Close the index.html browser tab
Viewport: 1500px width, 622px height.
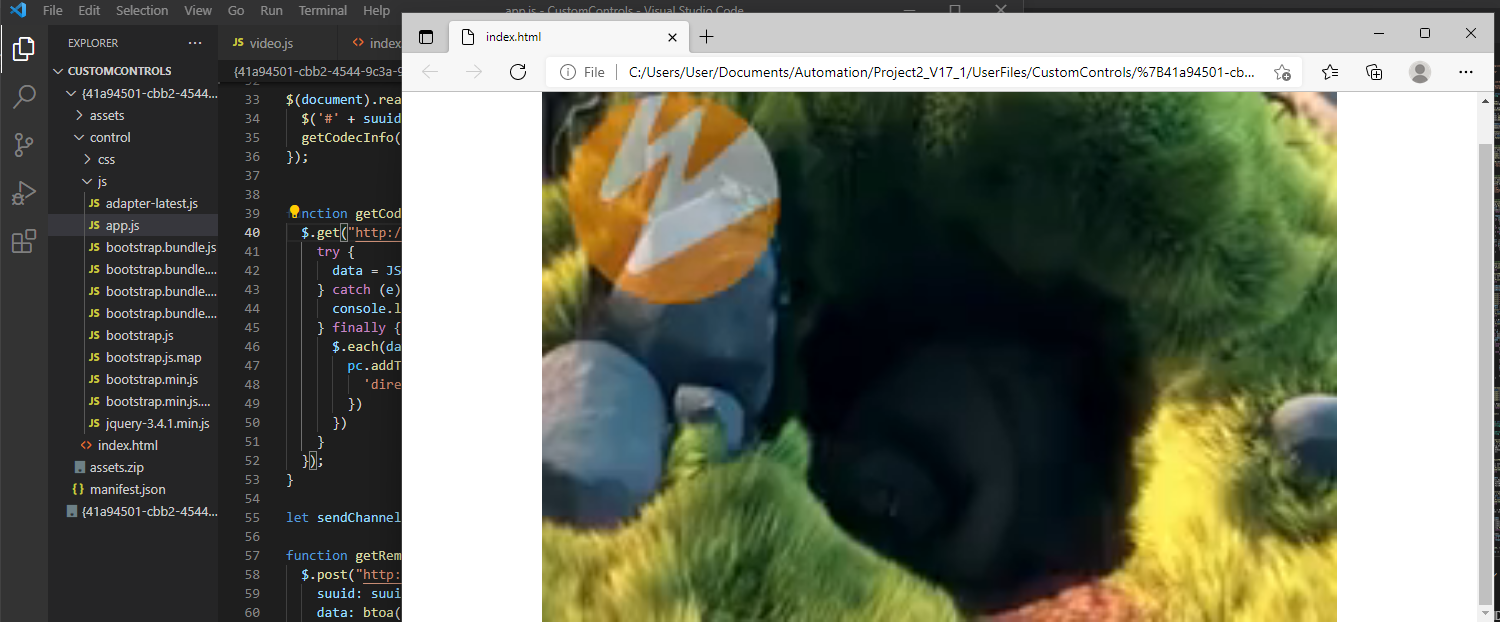point(673,37)
